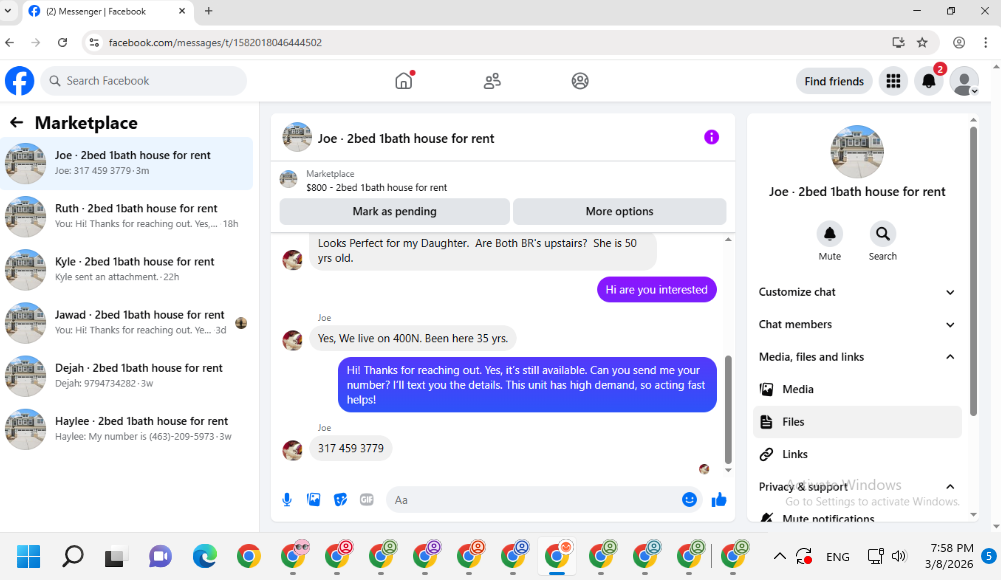Open the Files section
The height and width of the screenshot is (580, 1001).
point(857,422)
